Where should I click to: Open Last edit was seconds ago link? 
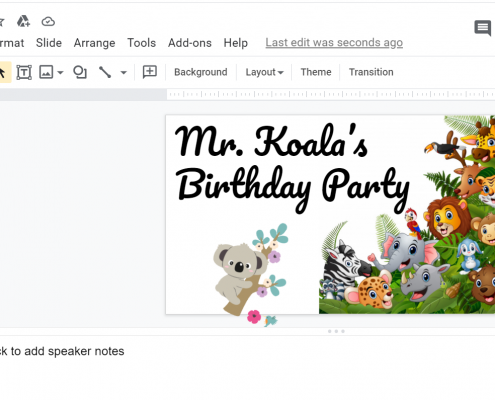pyautogui.click(x=334, y=43)
